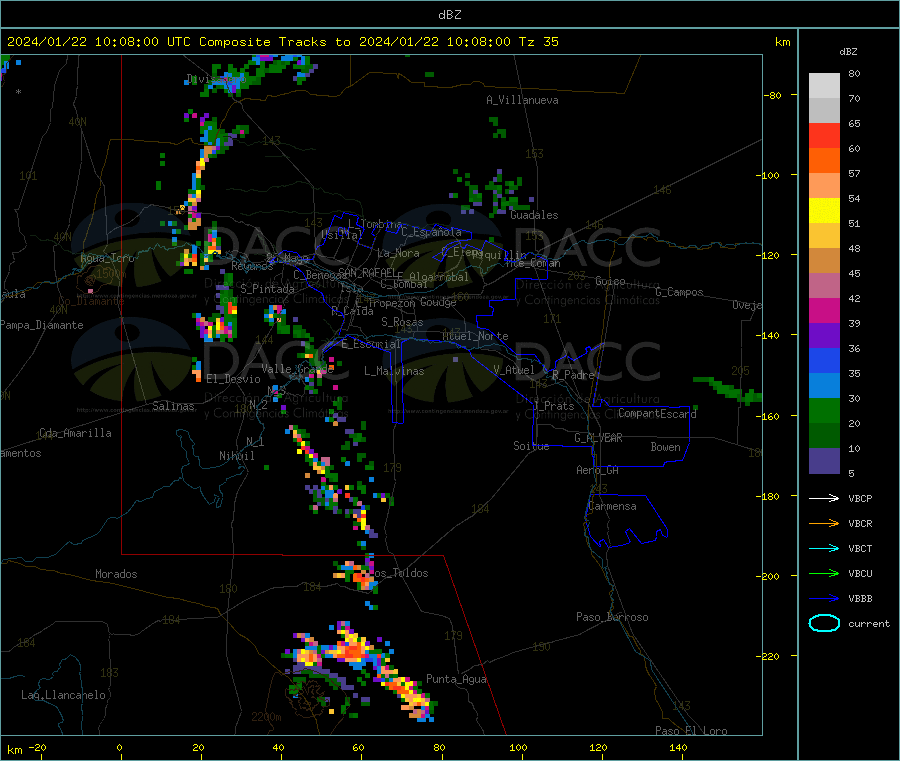Click the L_Malvinas map label
Screen dimensions: 900x761
click(x=394, y=371)
